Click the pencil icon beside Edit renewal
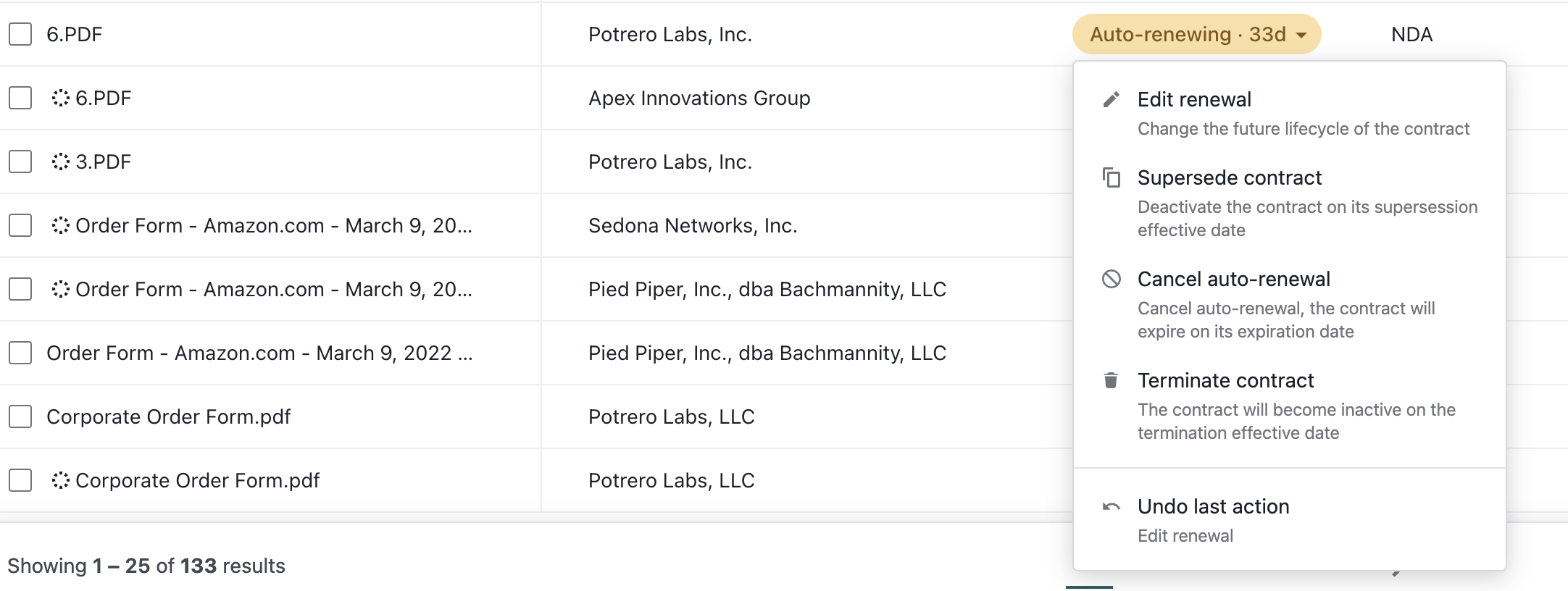1568x591 pixels. pos(1111,99)
